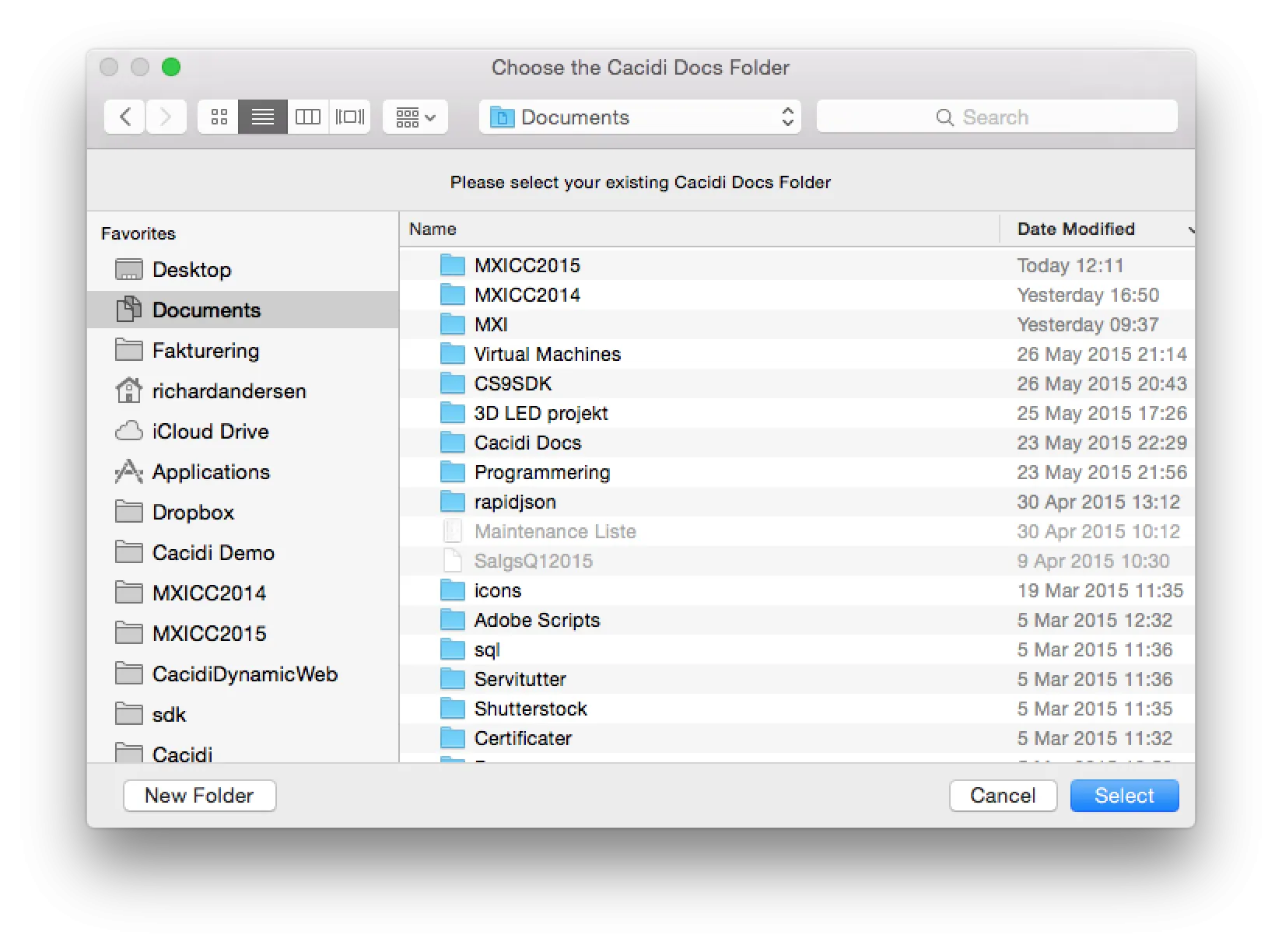Select the Cacidi Docs folder
The height and width of the screenshot is (952, 1282).
point(527,443)
